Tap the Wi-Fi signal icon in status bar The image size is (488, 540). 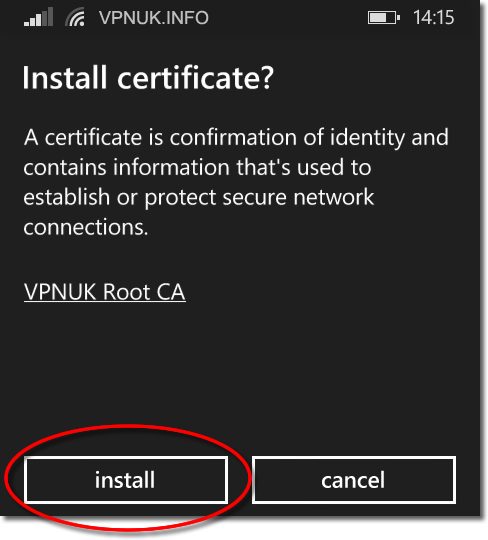tap(75, 18)
